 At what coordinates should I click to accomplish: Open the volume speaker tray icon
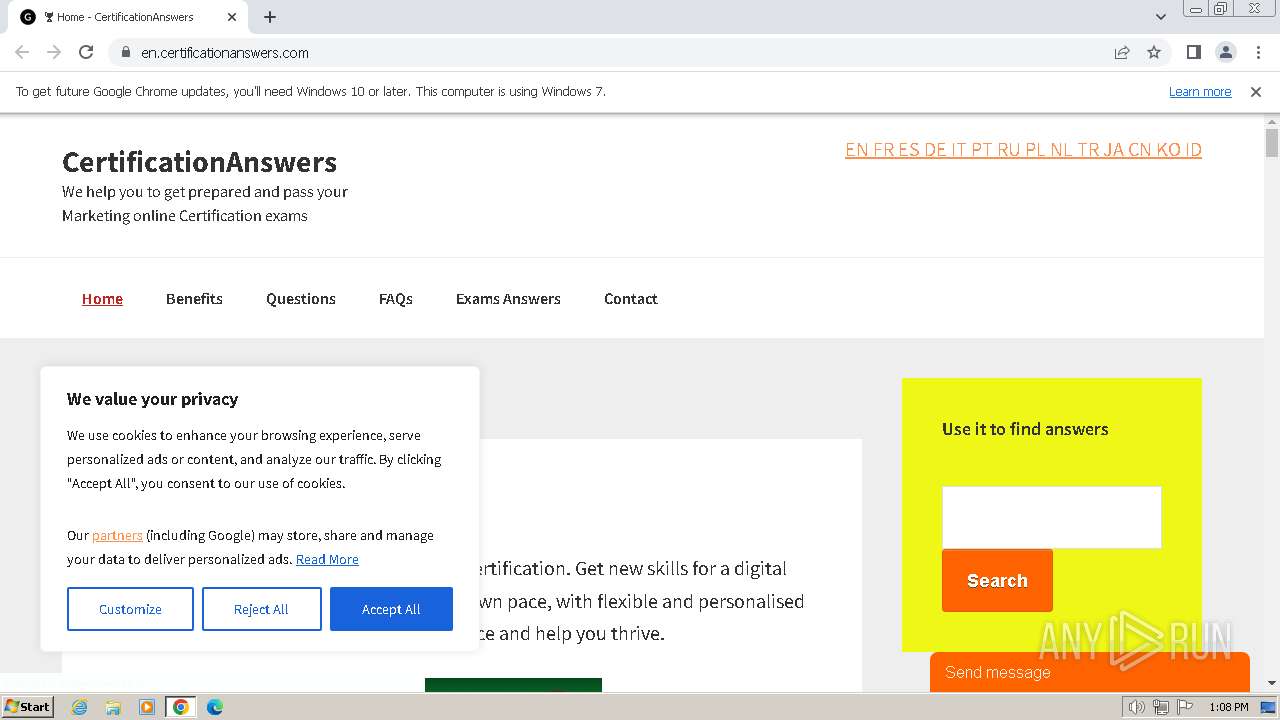[x=1137, y=707]
